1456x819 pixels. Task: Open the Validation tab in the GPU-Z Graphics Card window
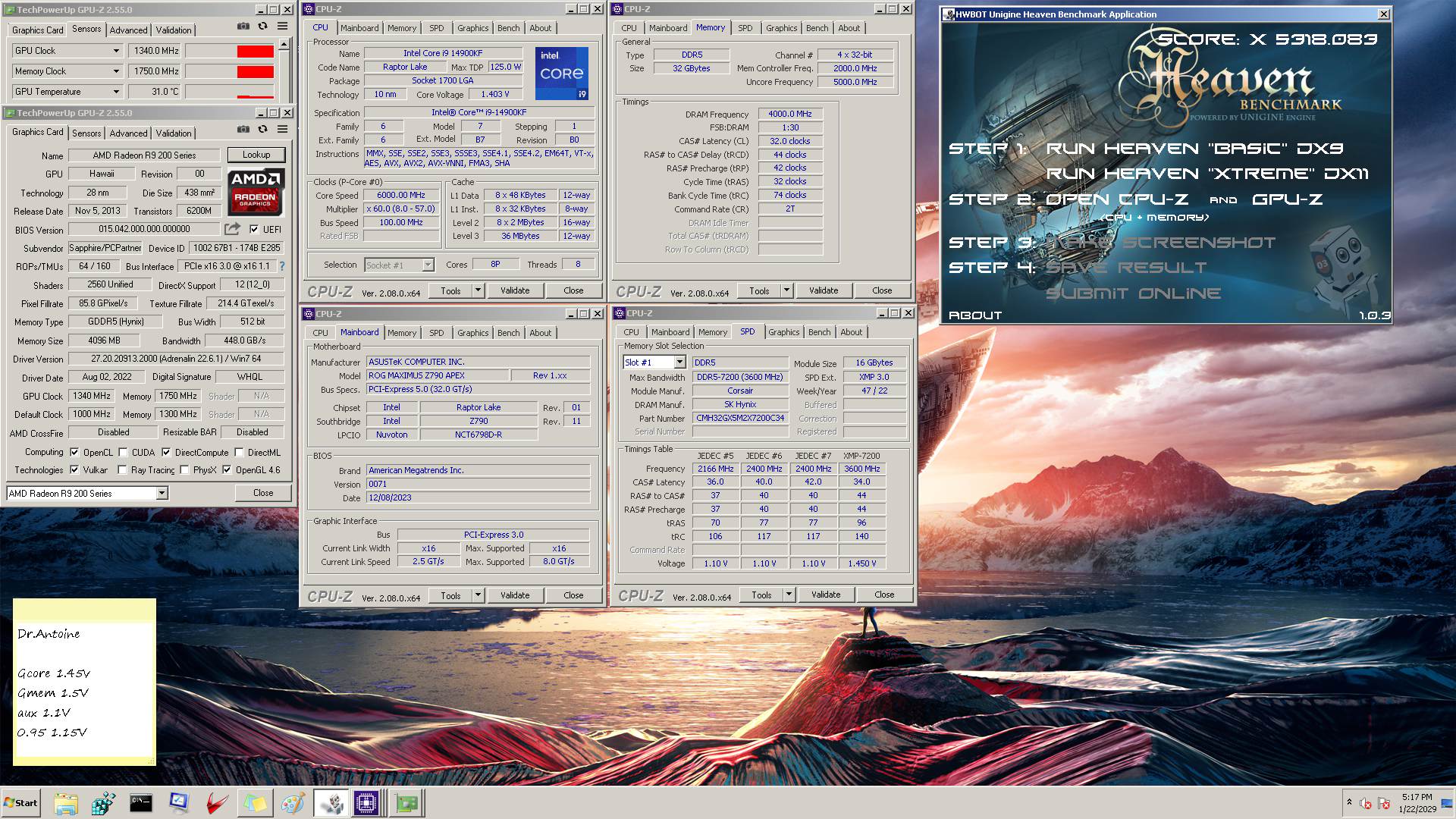coord(174,133)
